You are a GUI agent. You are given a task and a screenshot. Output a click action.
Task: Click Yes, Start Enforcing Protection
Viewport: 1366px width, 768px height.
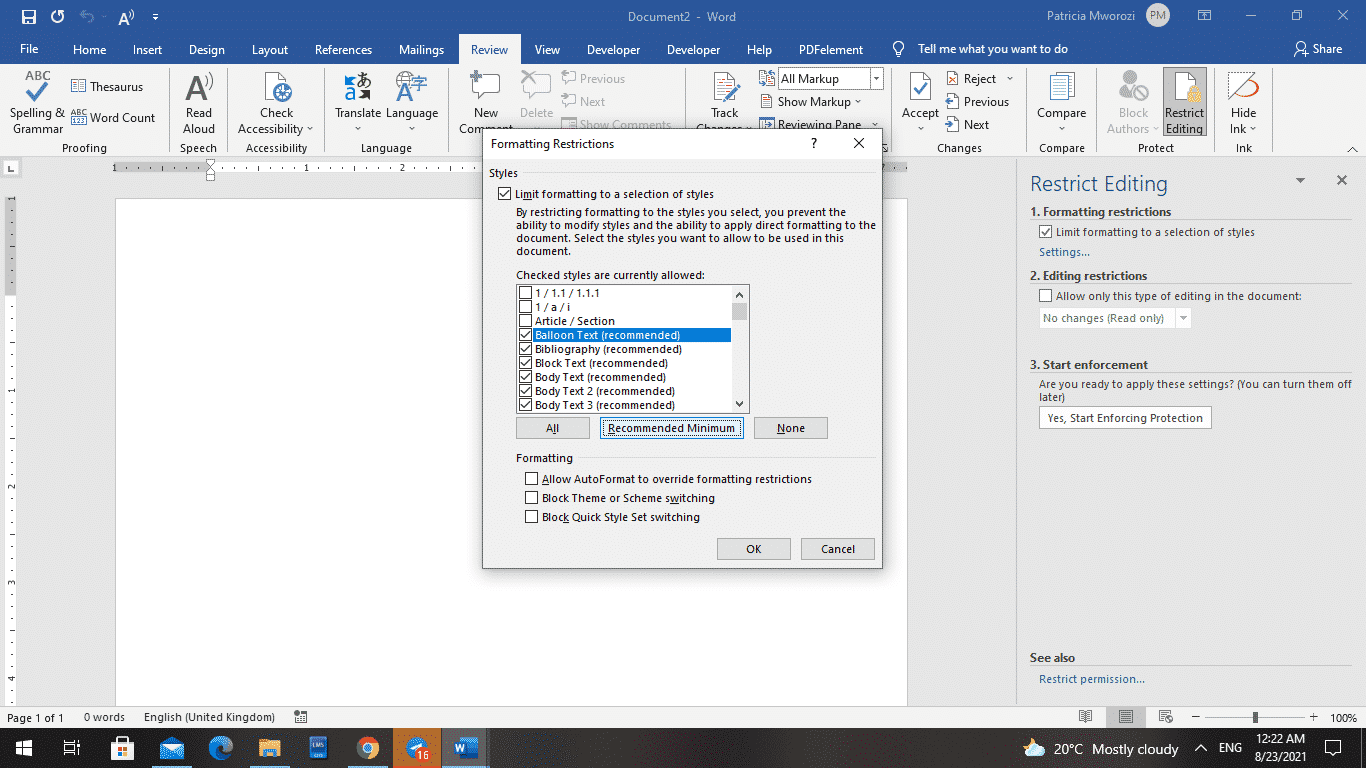1124,418
